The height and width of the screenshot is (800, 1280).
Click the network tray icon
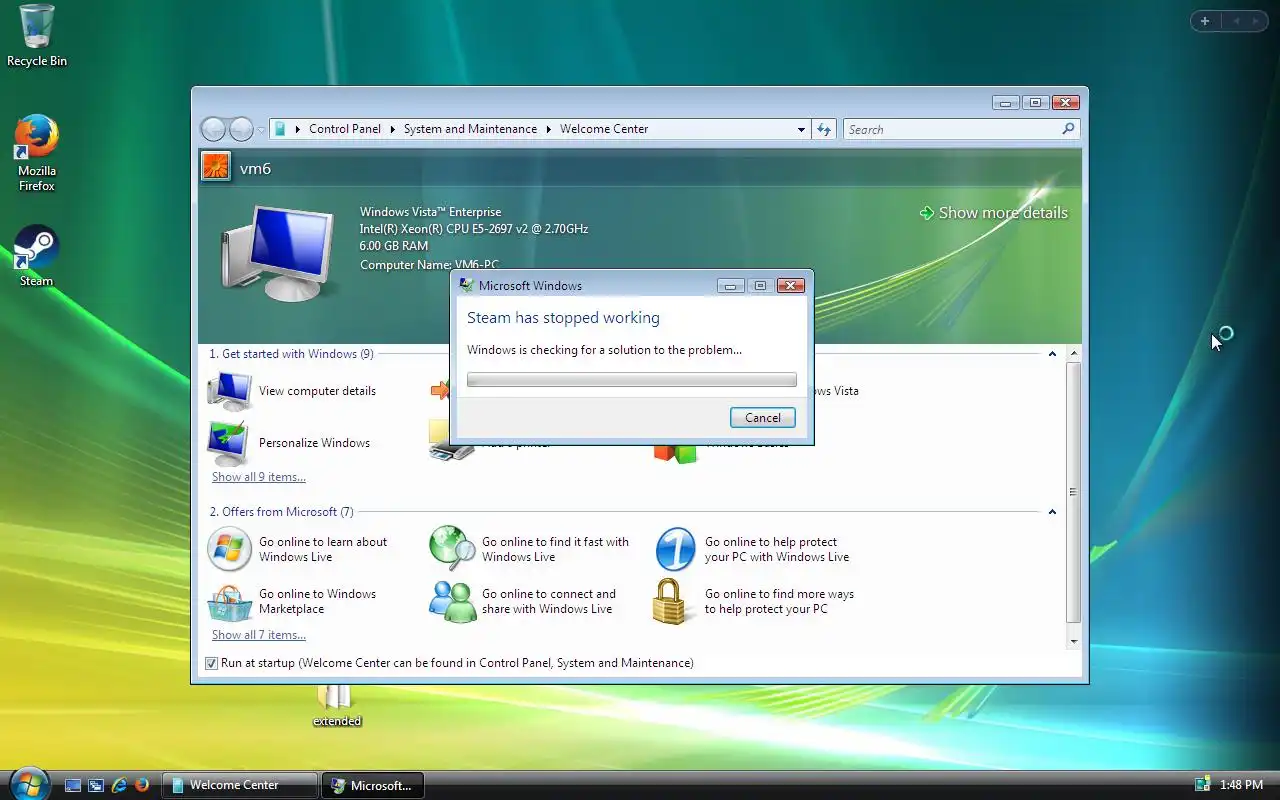(x=1202, y=785)
